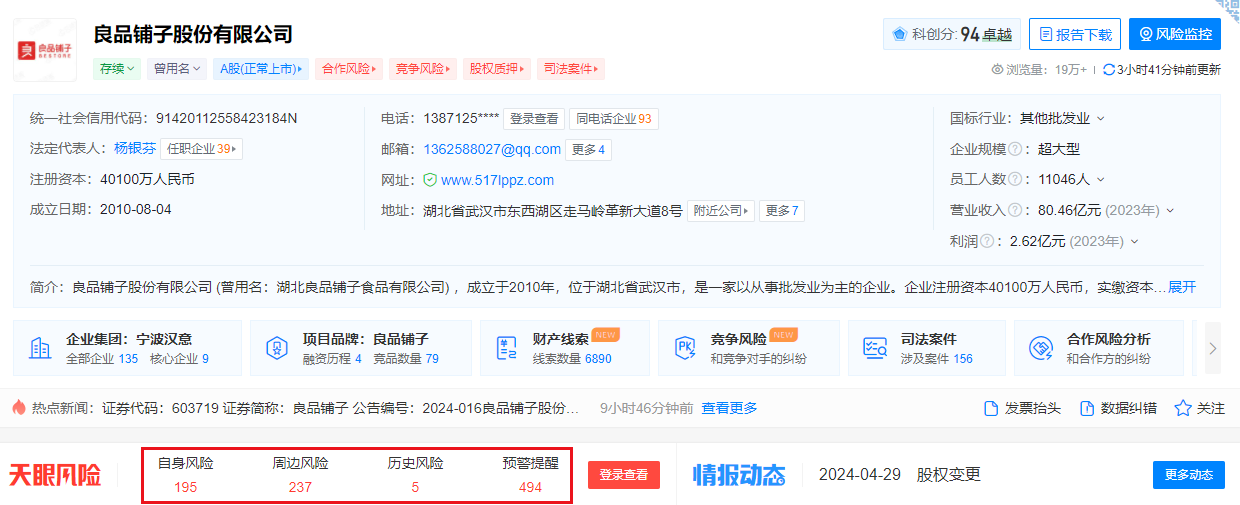This screenshot has width=1240, height=505.
Task: Click 更多 7 next to address
Action: (782, 211)
